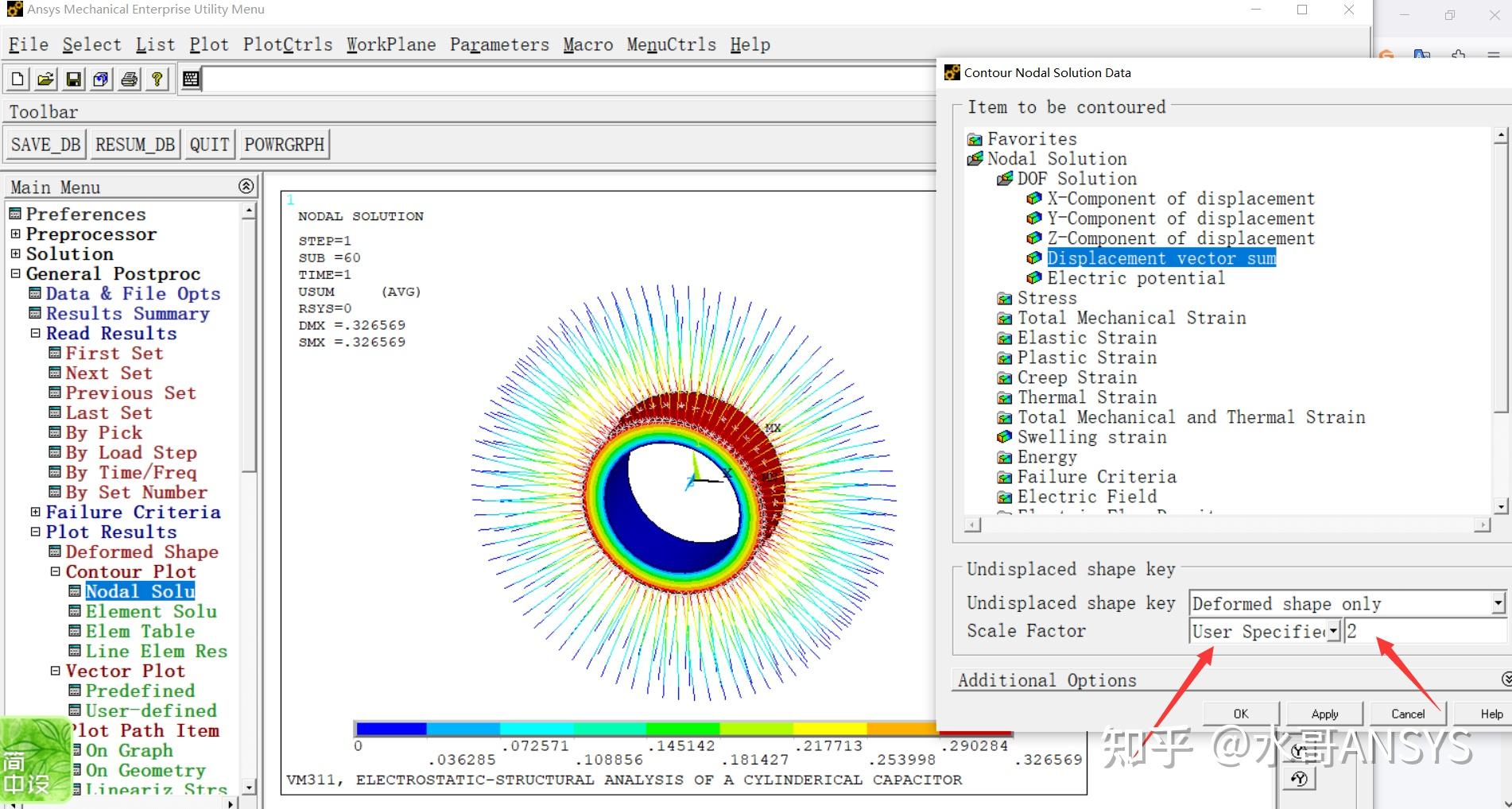Toggle PowerGraphics with the POWRGRPH button
Screen dimensions: 1512x809
[284, 144]
